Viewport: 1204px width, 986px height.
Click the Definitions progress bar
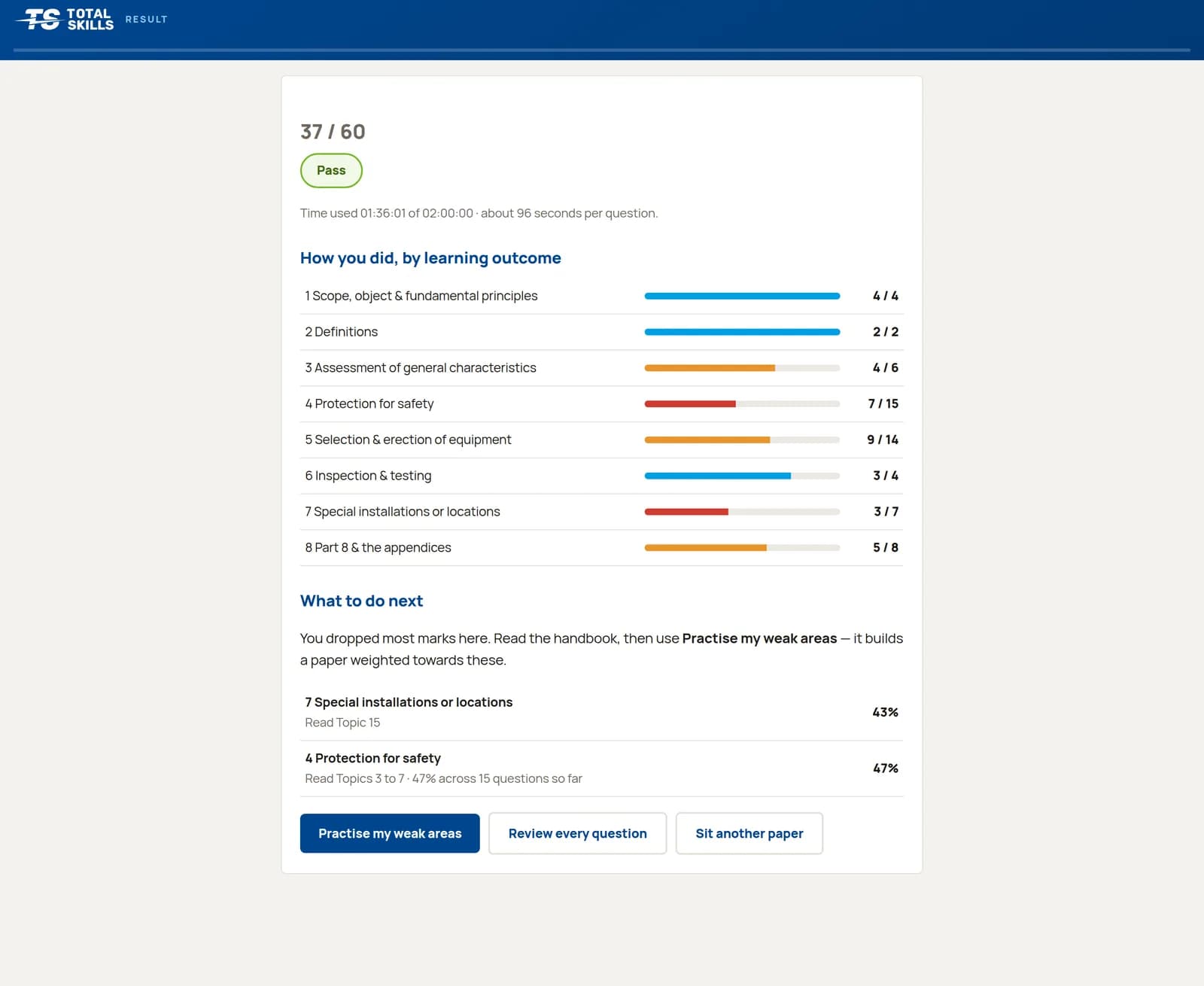tap(742, 332)
